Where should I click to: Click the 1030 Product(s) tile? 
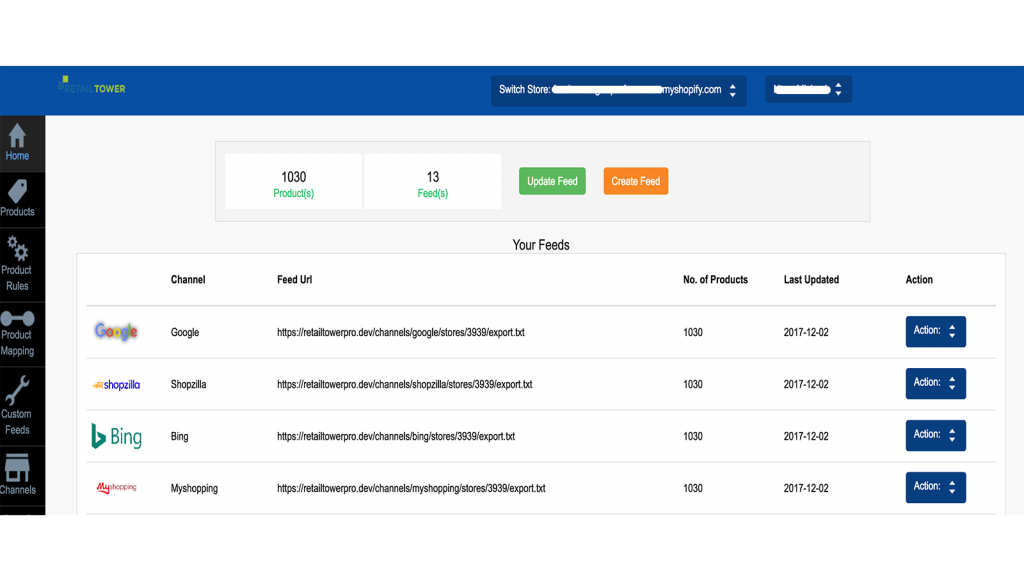click(x=293, y=182)
